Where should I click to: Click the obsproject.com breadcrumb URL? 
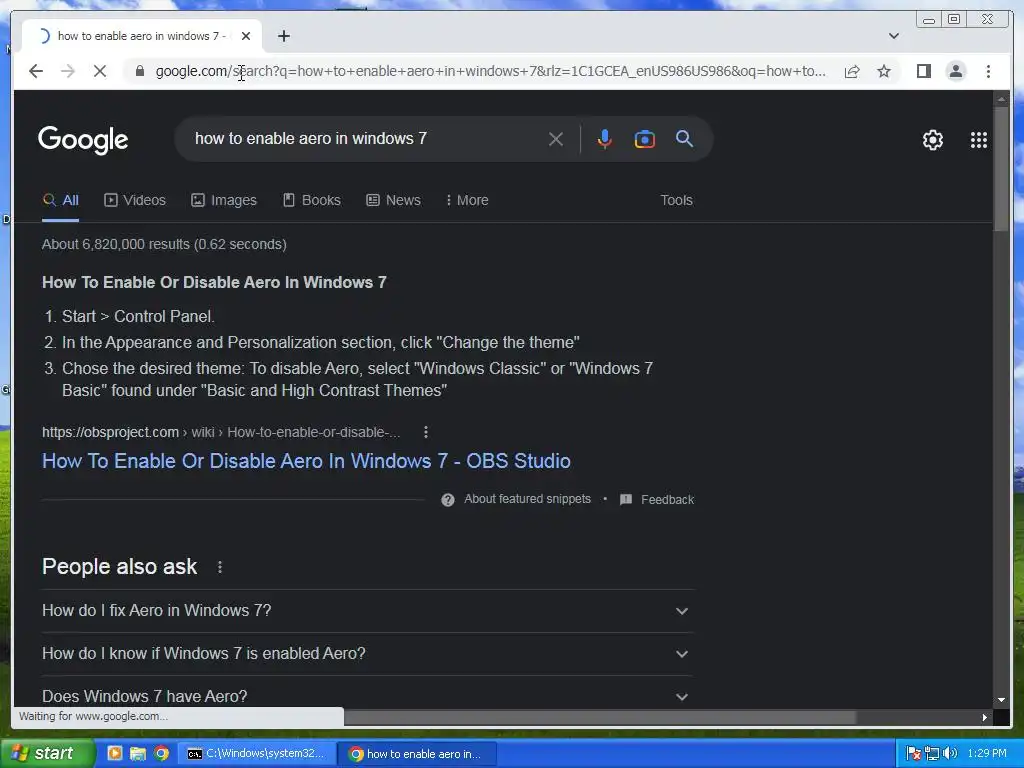pyautogui.click(x=221, y=432)
